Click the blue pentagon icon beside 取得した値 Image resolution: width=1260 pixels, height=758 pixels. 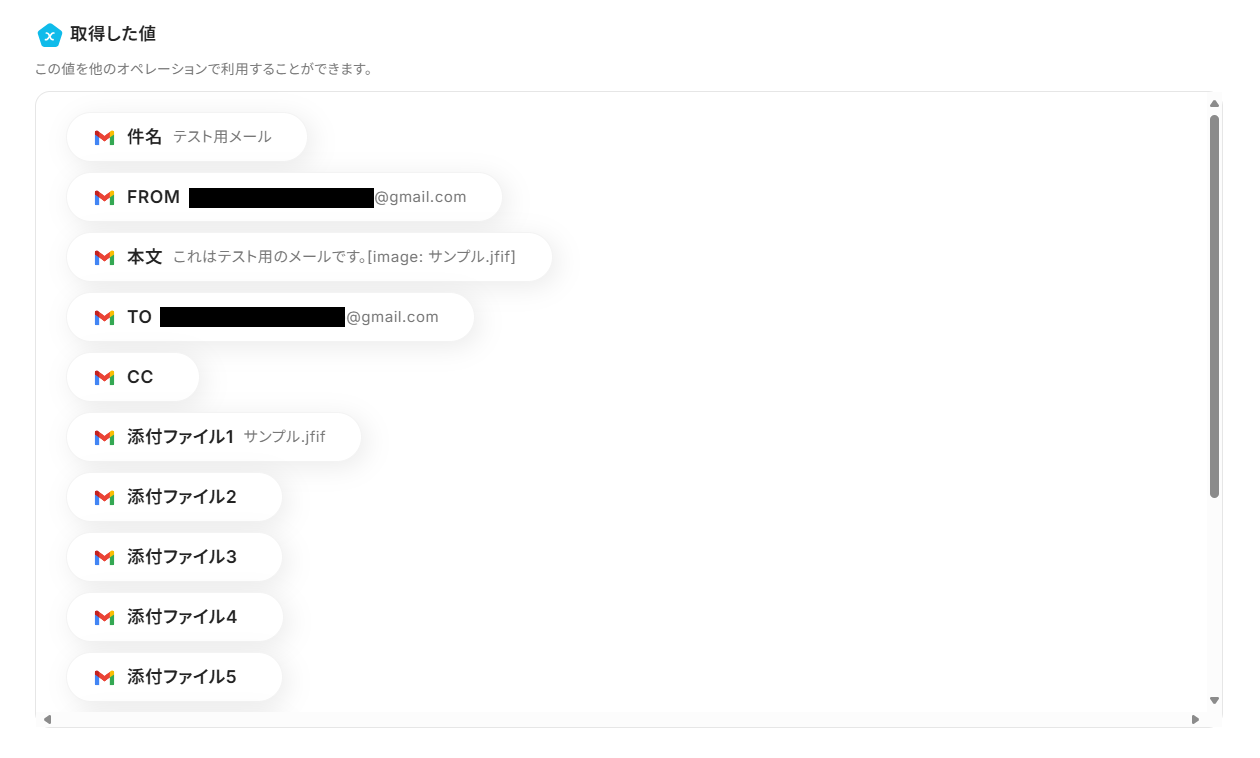point(50,35)
